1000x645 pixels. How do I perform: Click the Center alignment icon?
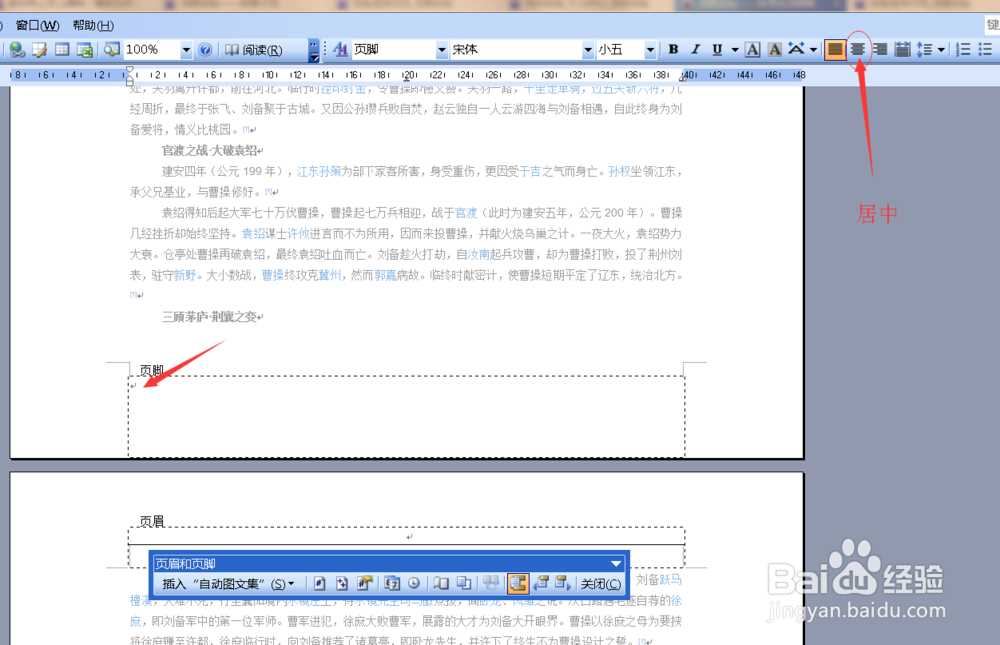pos(858,49)
